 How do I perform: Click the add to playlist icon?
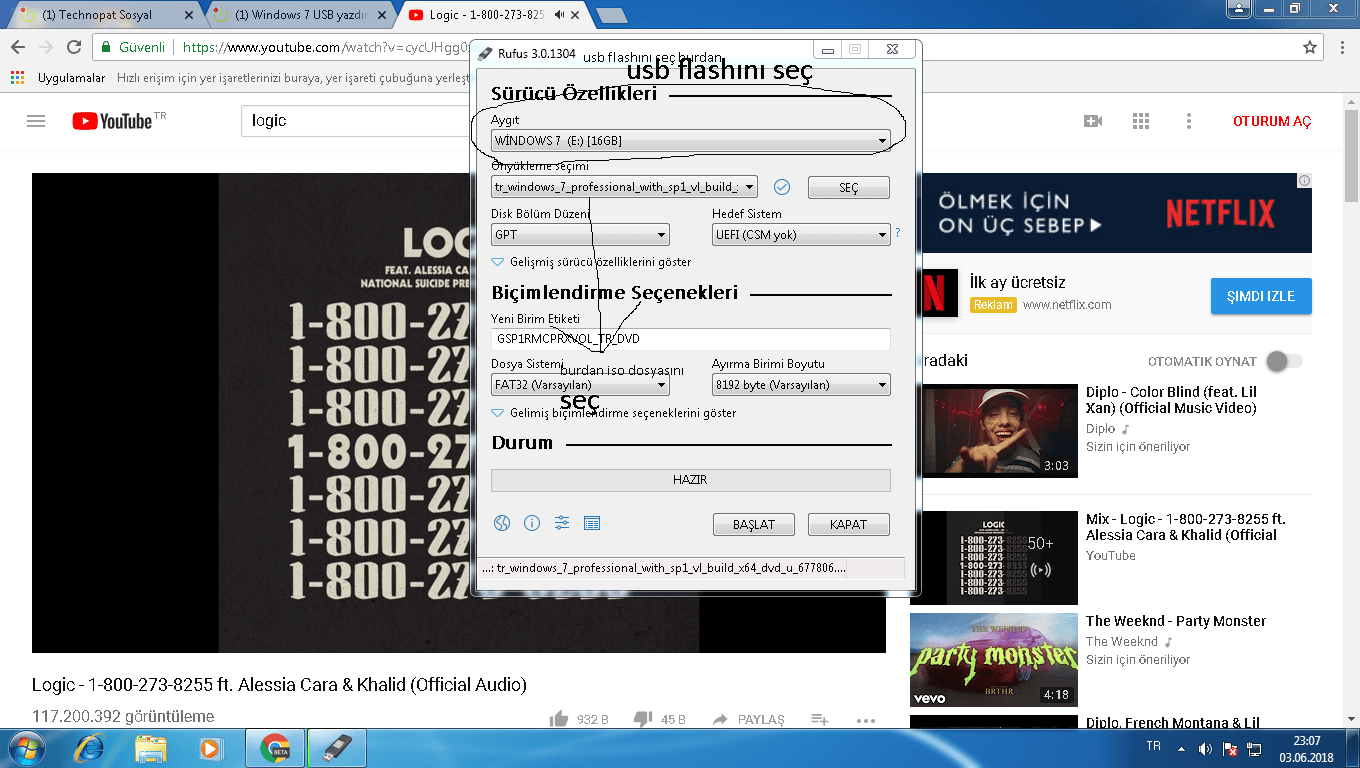[820, 719]
